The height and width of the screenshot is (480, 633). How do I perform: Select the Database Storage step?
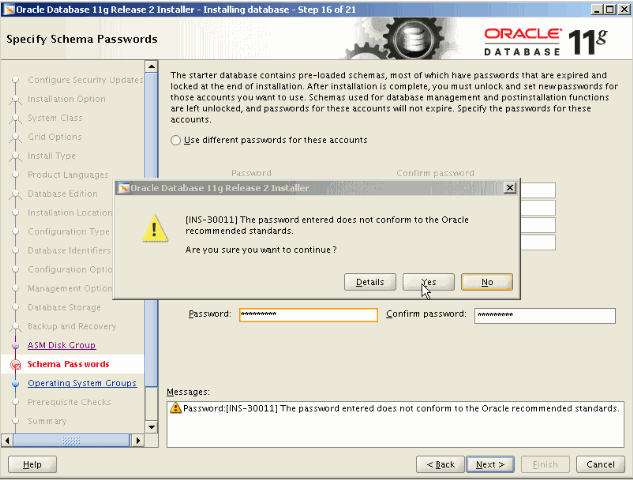(x=64, y=307)
